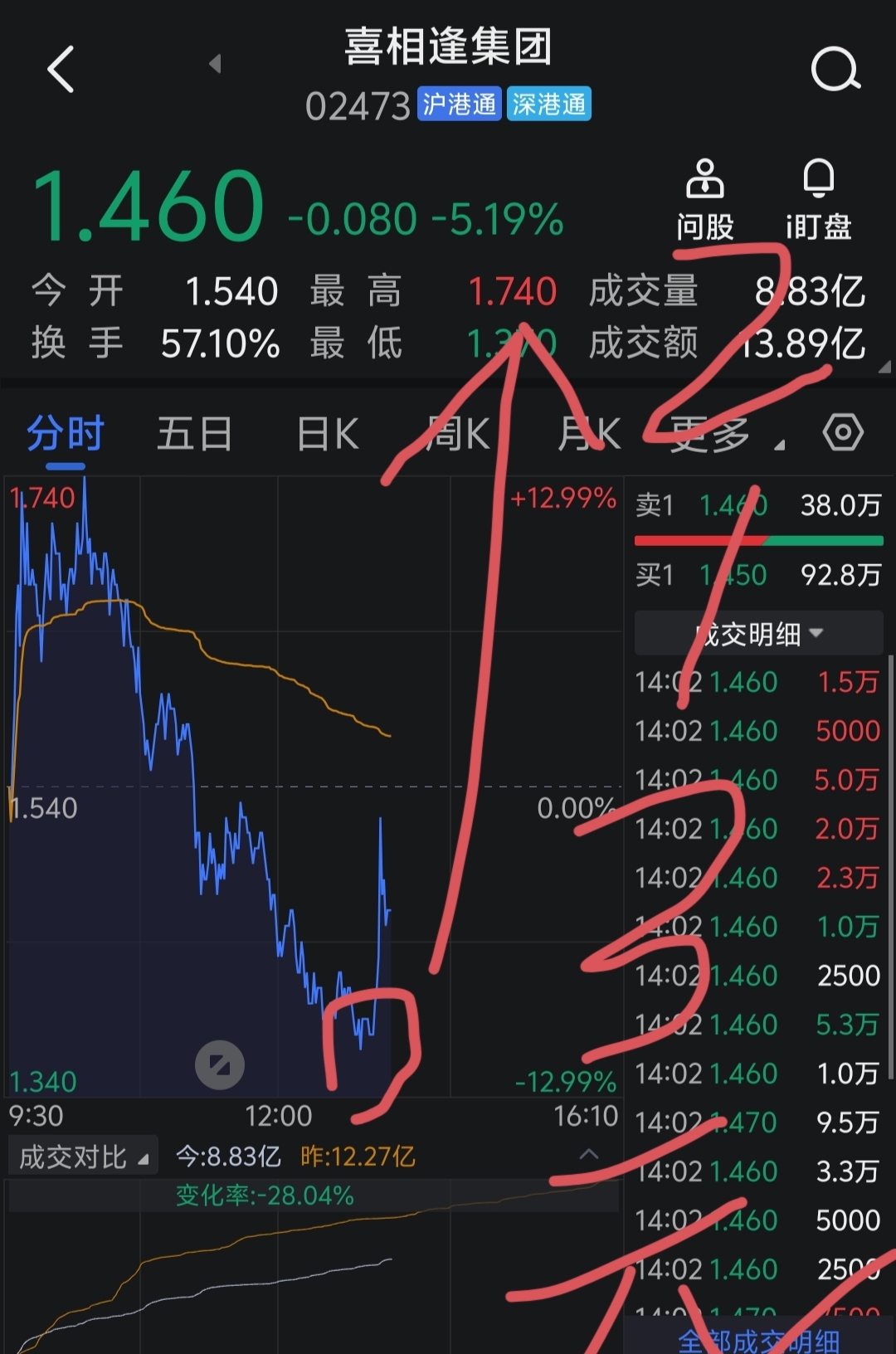Tap the 昨:12.27亿 yesterday volume label

[358, 1157]
